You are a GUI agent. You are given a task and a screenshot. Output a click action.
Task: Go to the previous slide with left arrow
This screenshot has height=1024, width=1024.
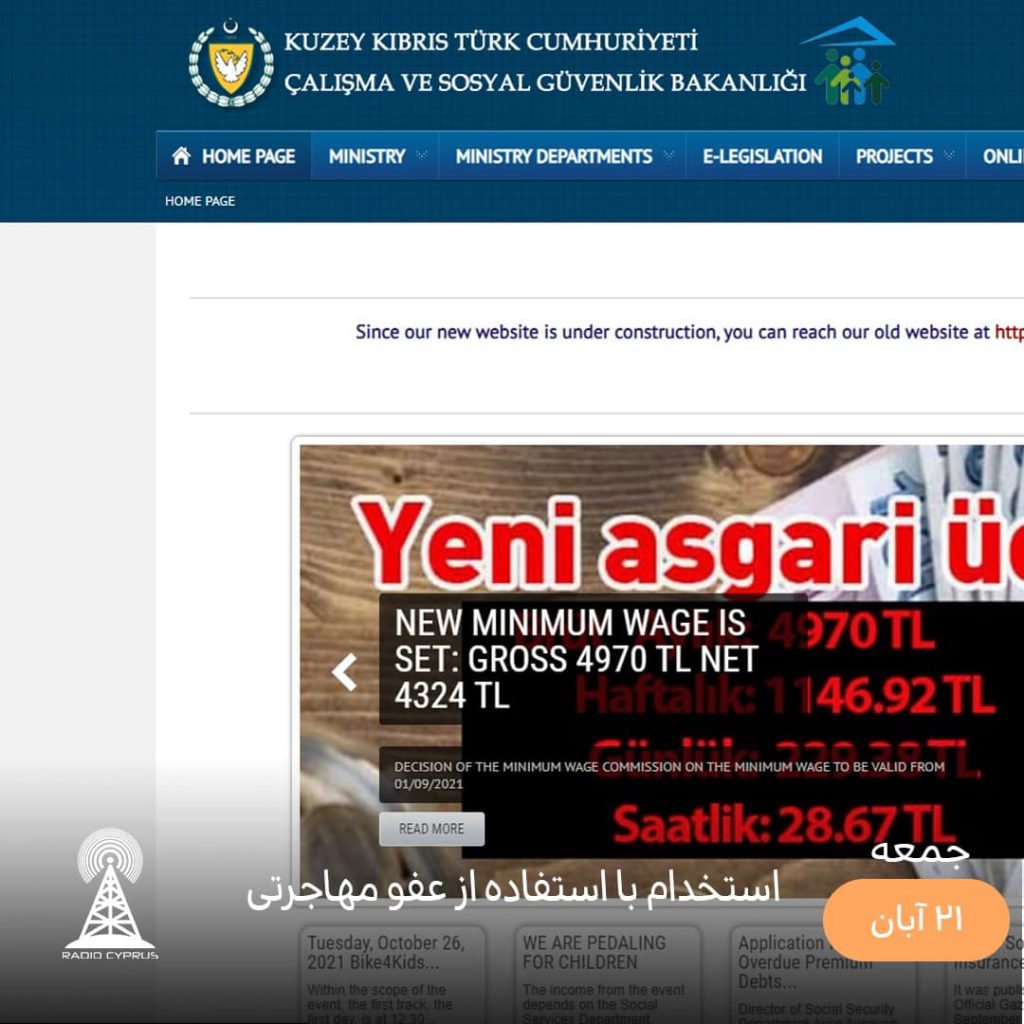point(344,672)
